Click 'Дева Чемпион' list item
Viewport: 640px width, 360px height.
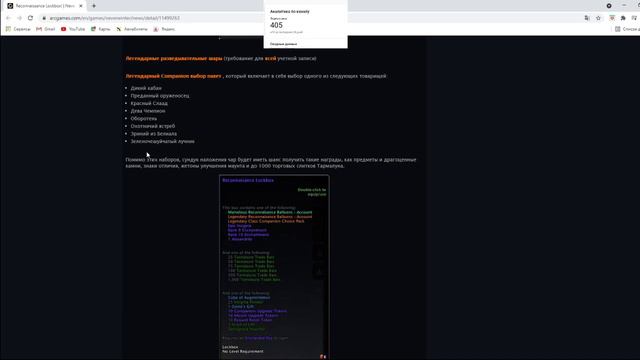(148, 111)
